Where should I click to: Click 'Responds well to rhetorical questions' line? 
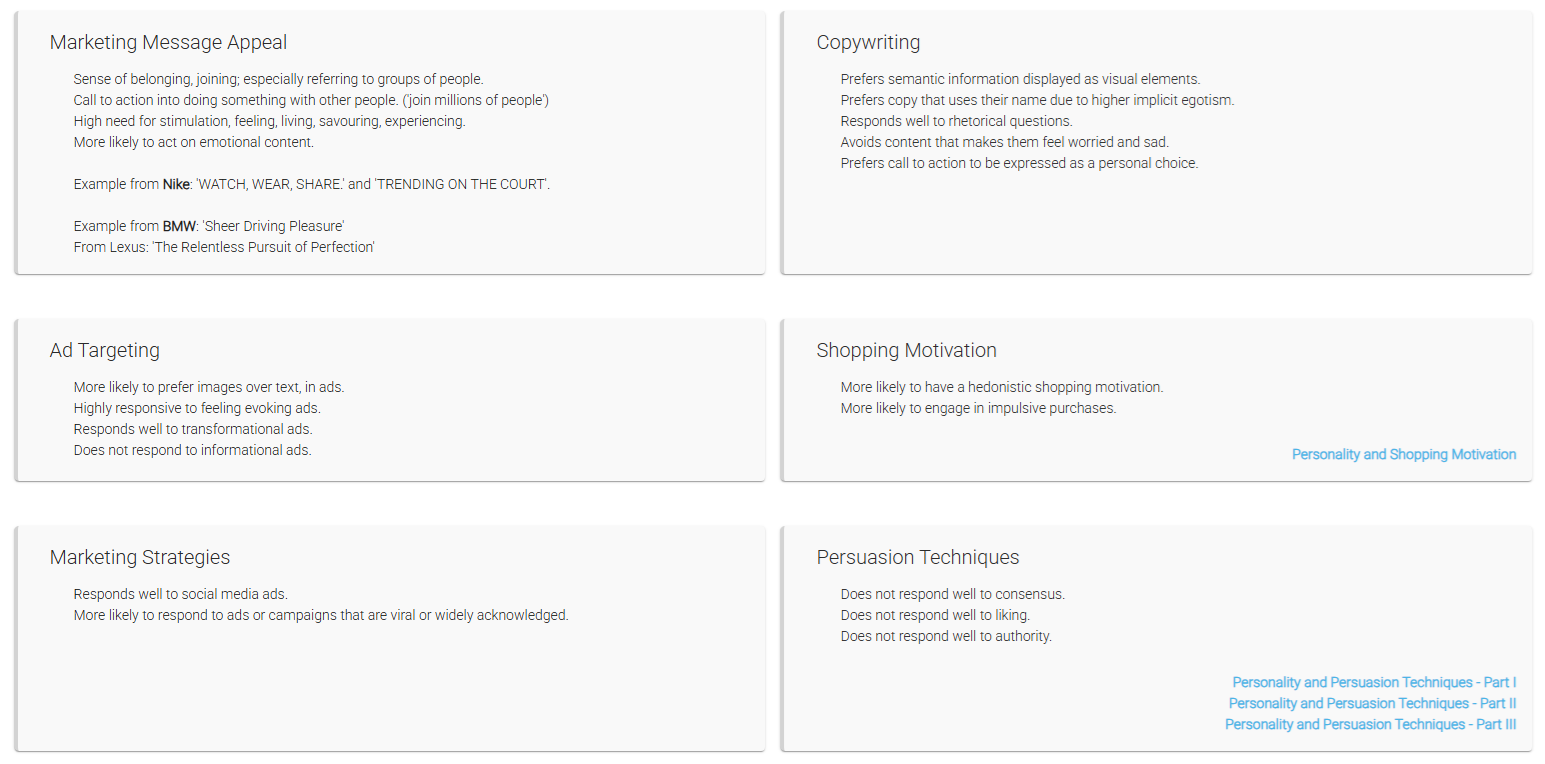click(957, 121)
